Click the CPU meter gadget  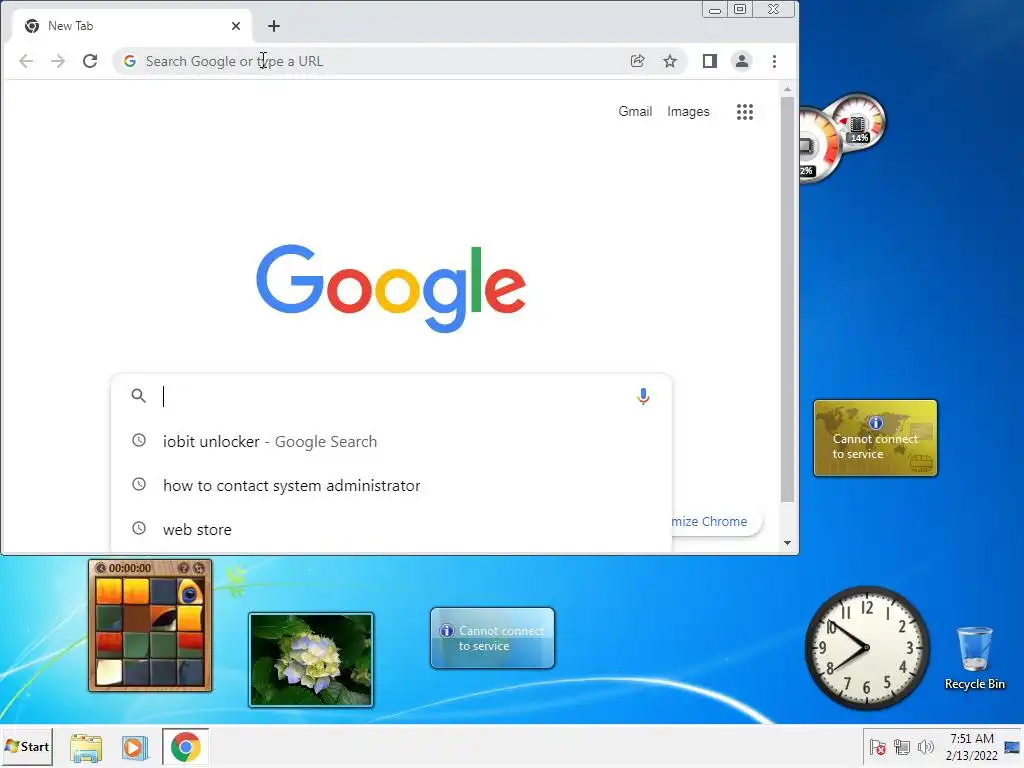(x=842, y=137)
